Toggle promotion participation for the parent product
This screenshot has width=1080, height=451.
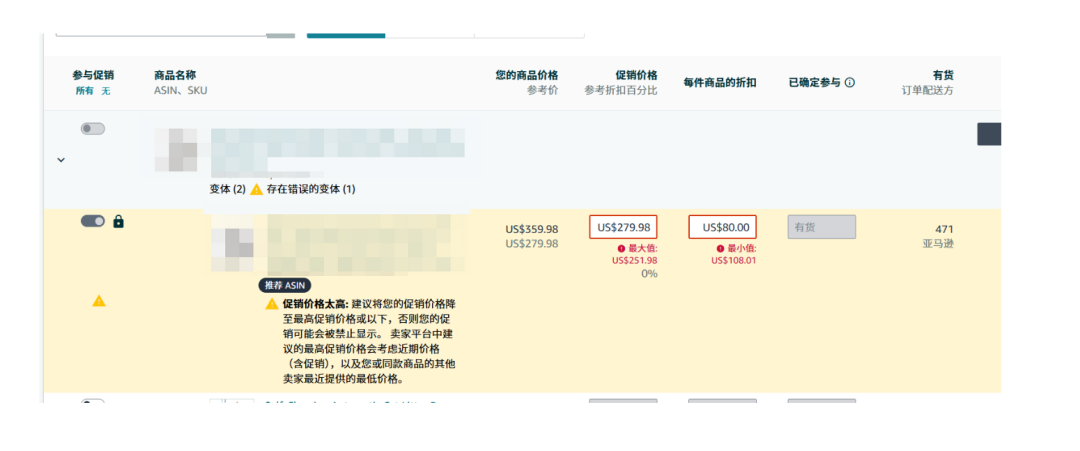[x=93, y=129]
